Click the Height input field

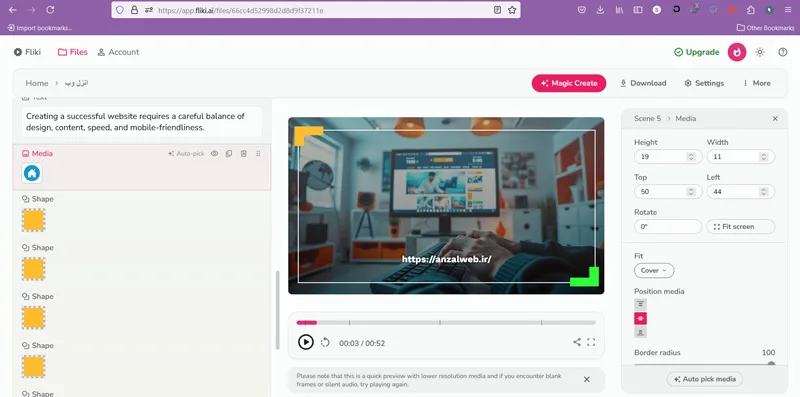point(668,157)
